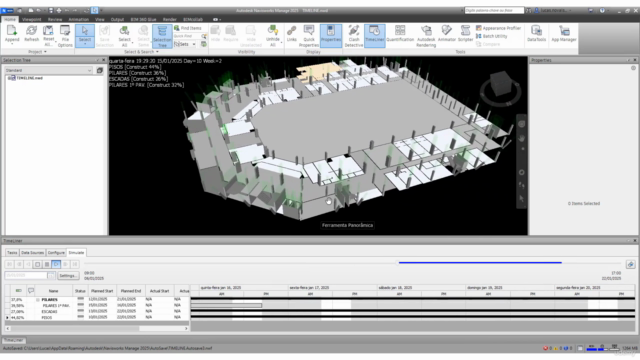
Task: Click the ViewCube in the 3D viewport
Action: tap(500, 85)
